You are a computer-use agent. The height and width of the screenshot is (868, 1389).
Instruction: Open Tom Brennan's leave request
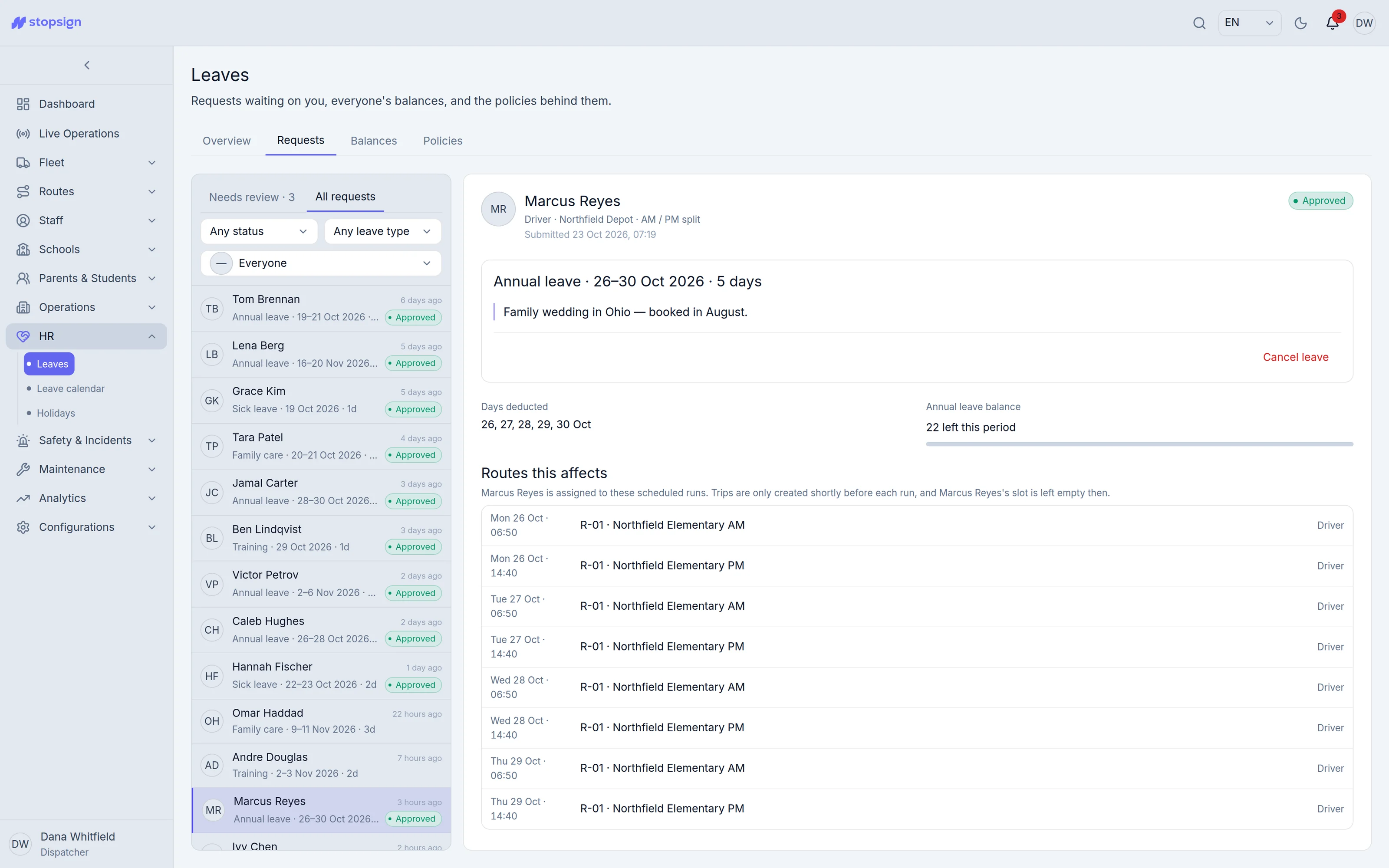(321, 308)
